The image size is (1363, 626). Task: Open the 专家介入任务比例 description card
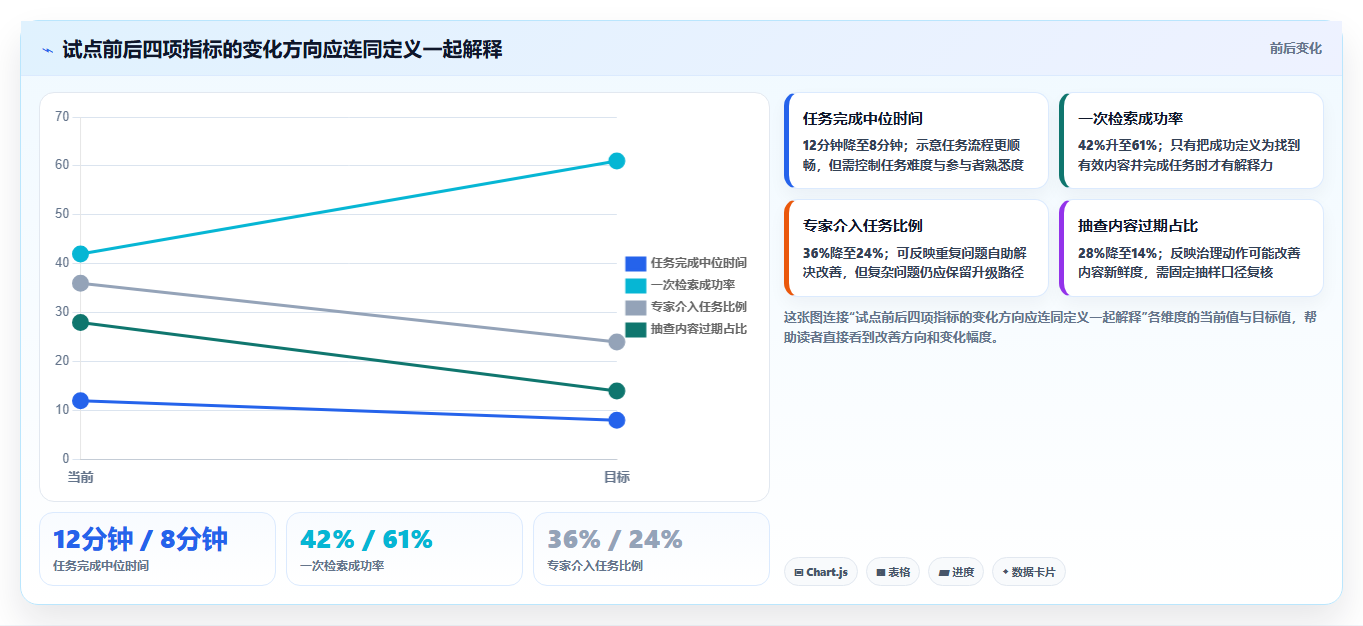[x=916, y=248]
